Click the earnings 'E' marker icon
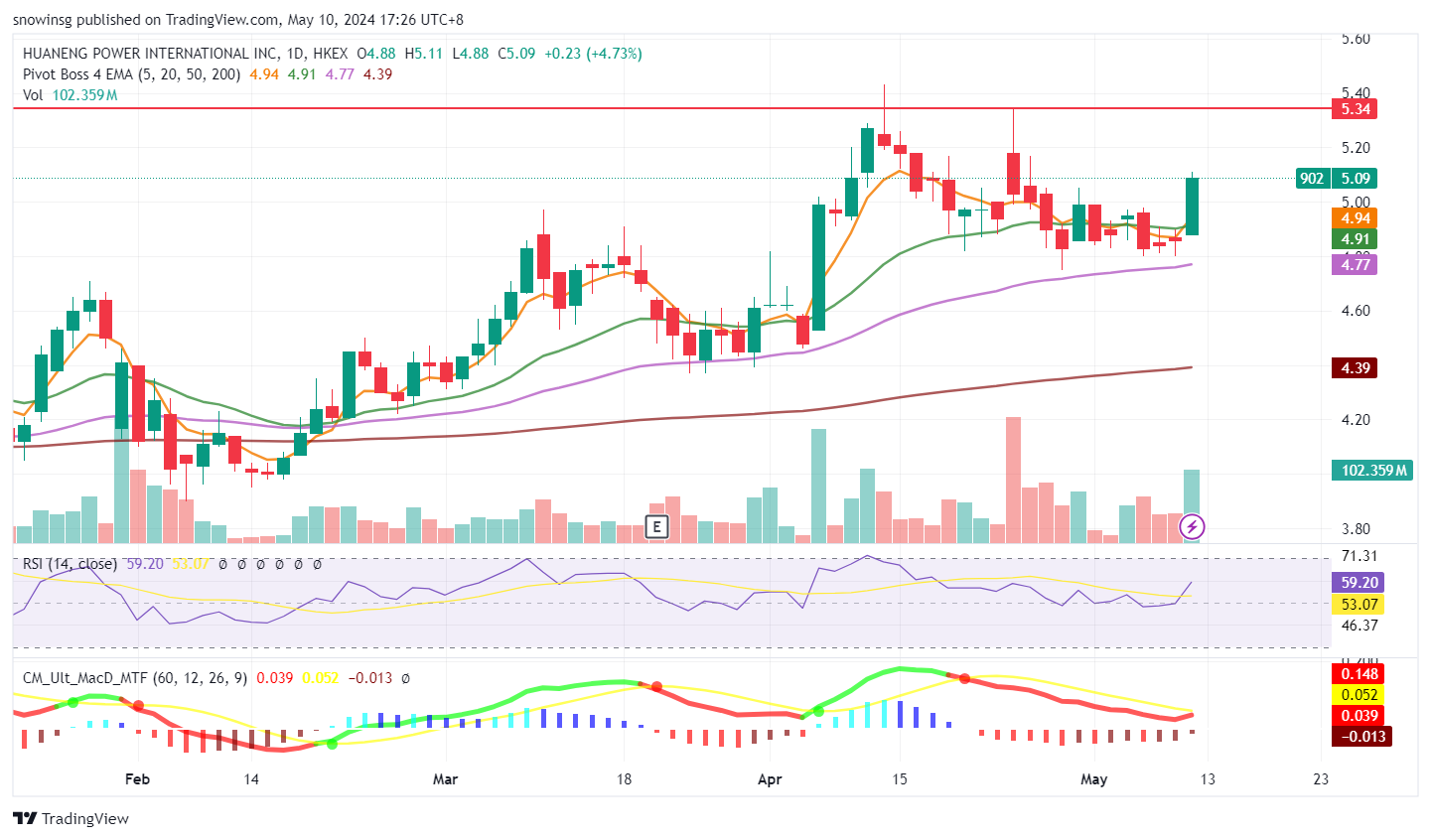1431x840 pixels. click(x=655, y=527)
